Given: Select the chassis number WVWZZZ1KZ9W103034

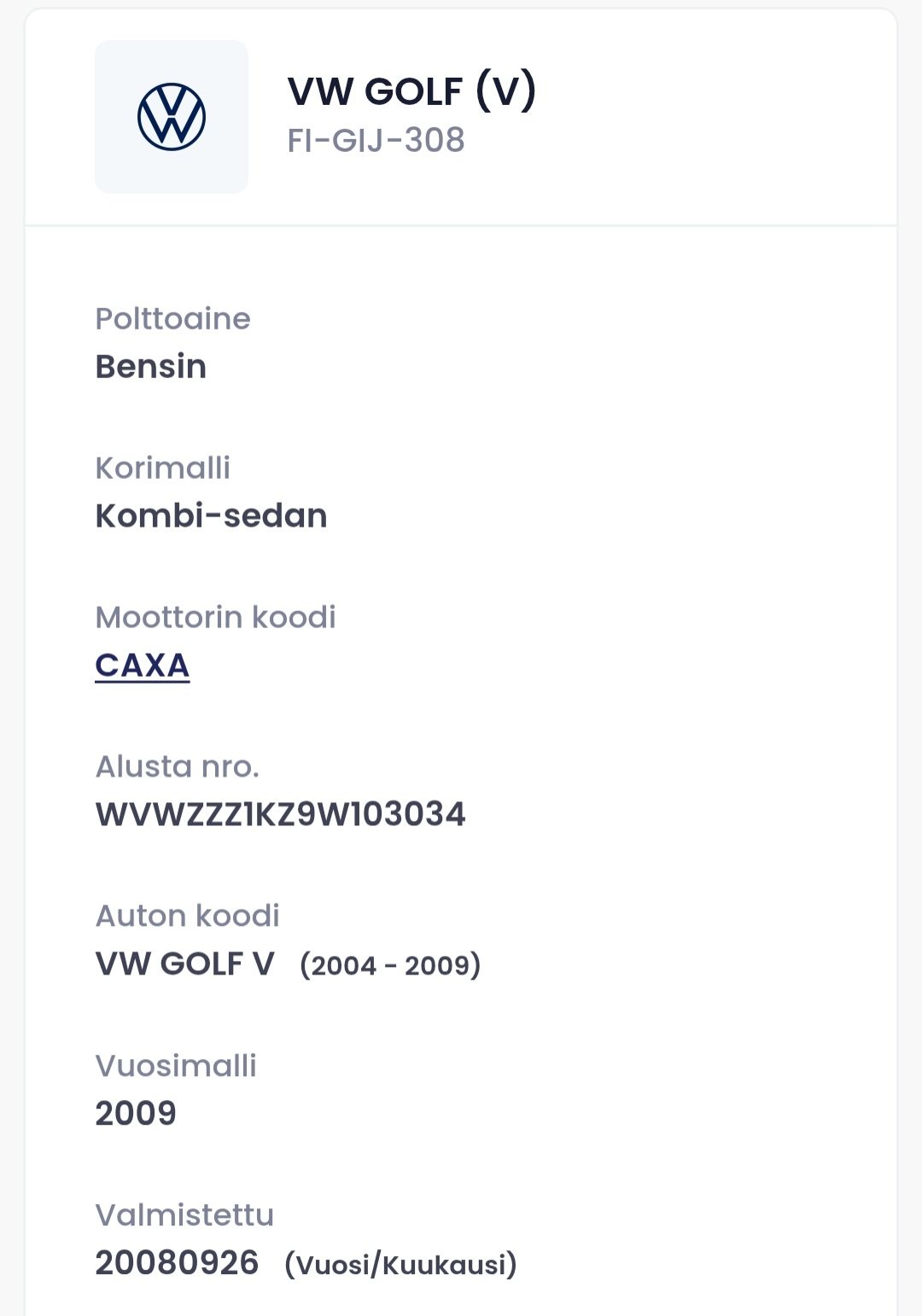Looking at the screenshot, I should [281, 814].
